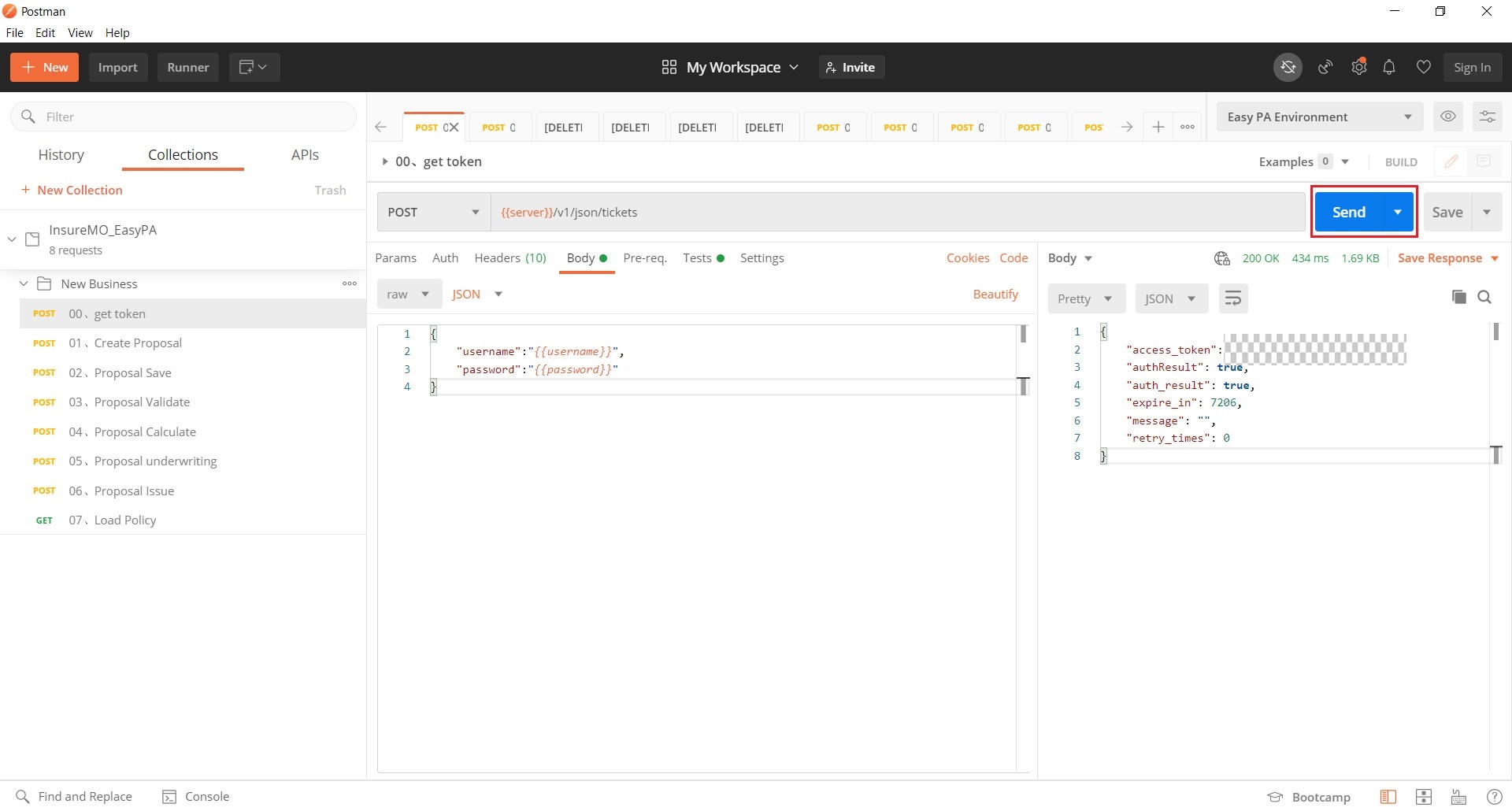Click the sync status icon in header
Screen dimensions: 1512x811
[1288, 68]
